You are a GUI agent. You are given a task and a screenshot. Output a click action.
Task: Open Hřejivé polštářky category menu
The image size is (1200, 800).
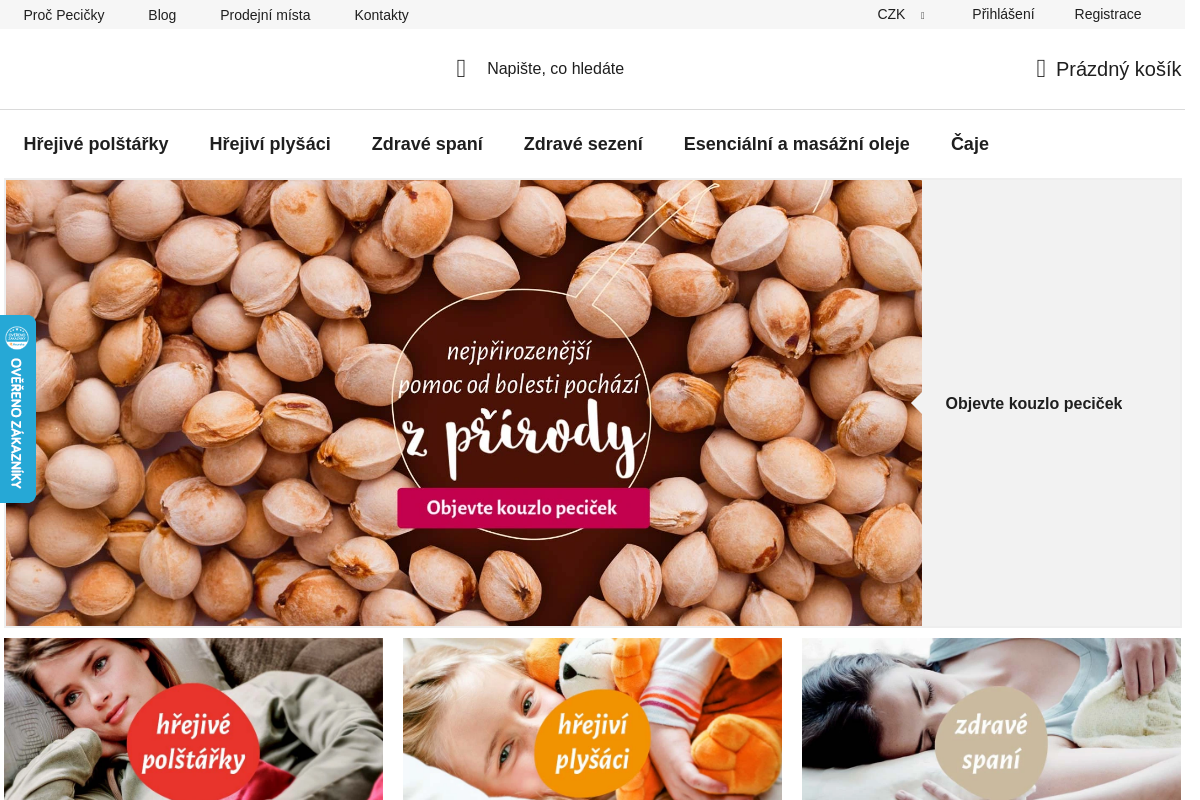(96, 144)
